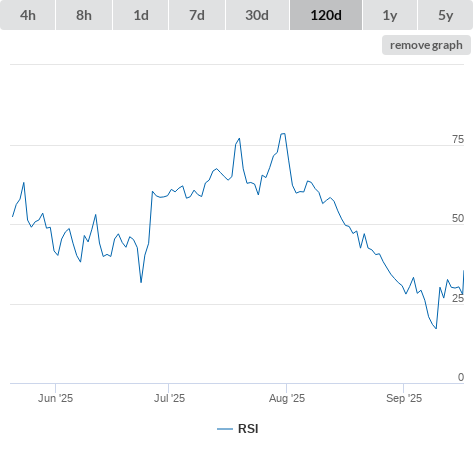Click the Jun '25 axis label

click(x=55, y=398)
